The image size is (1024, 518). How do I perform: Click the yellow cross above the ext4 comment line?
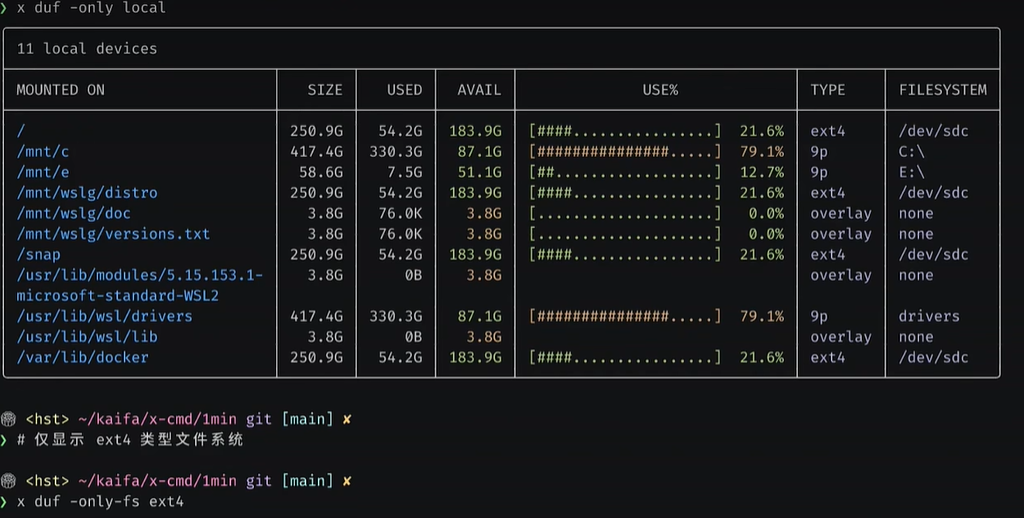tap(347, 419)
